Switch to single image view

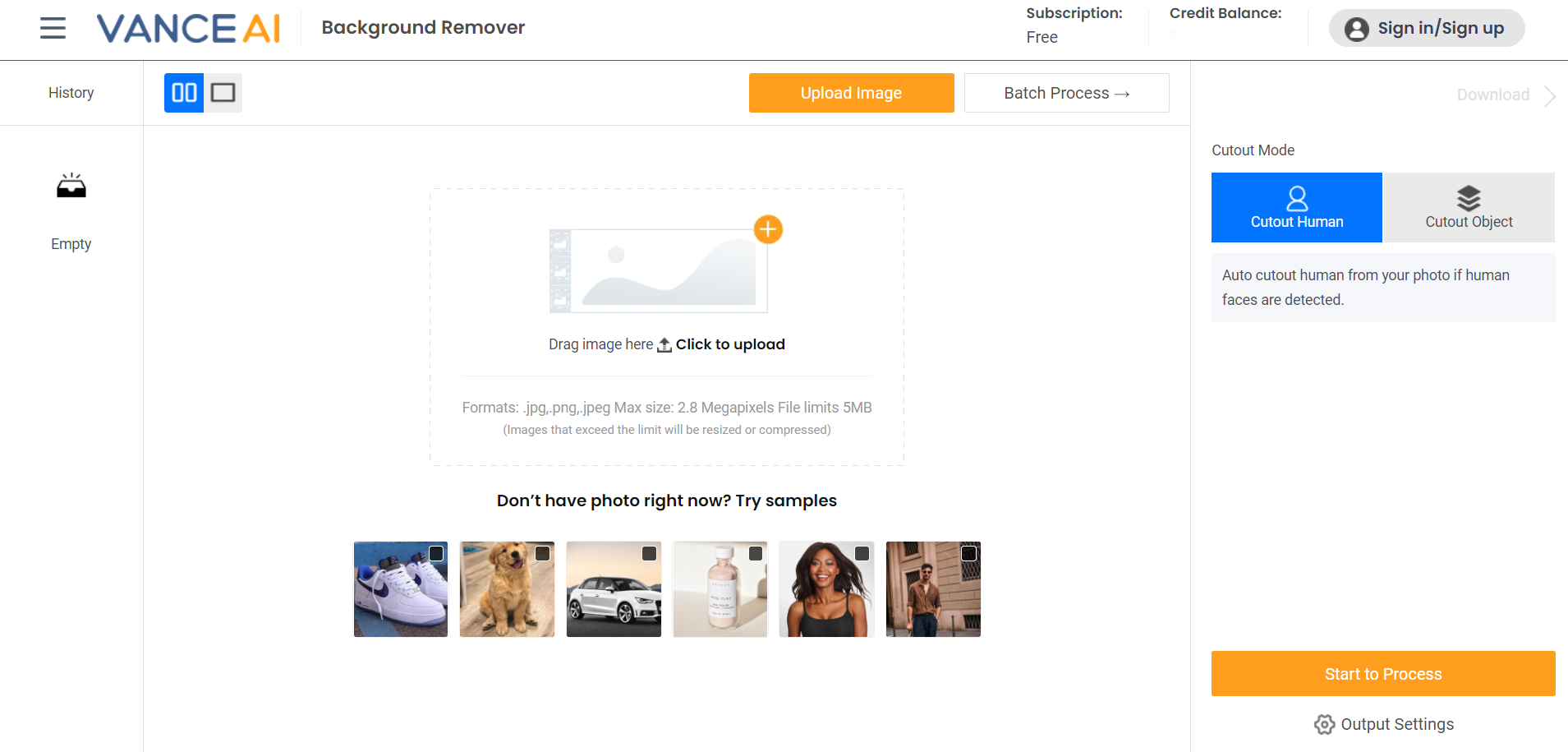point(223,93)
